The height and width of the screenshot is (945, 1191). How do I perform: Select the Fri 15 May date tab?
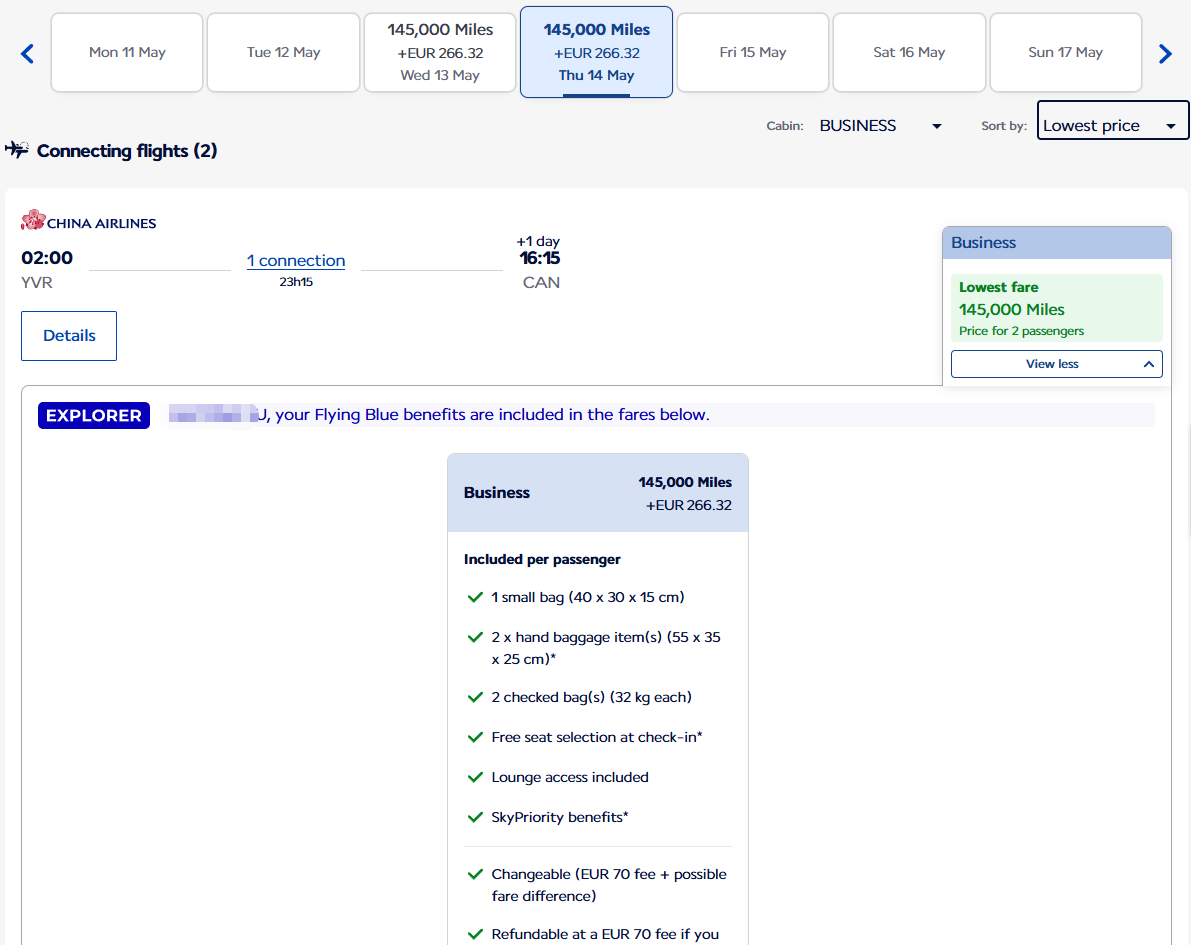(753, 53)
